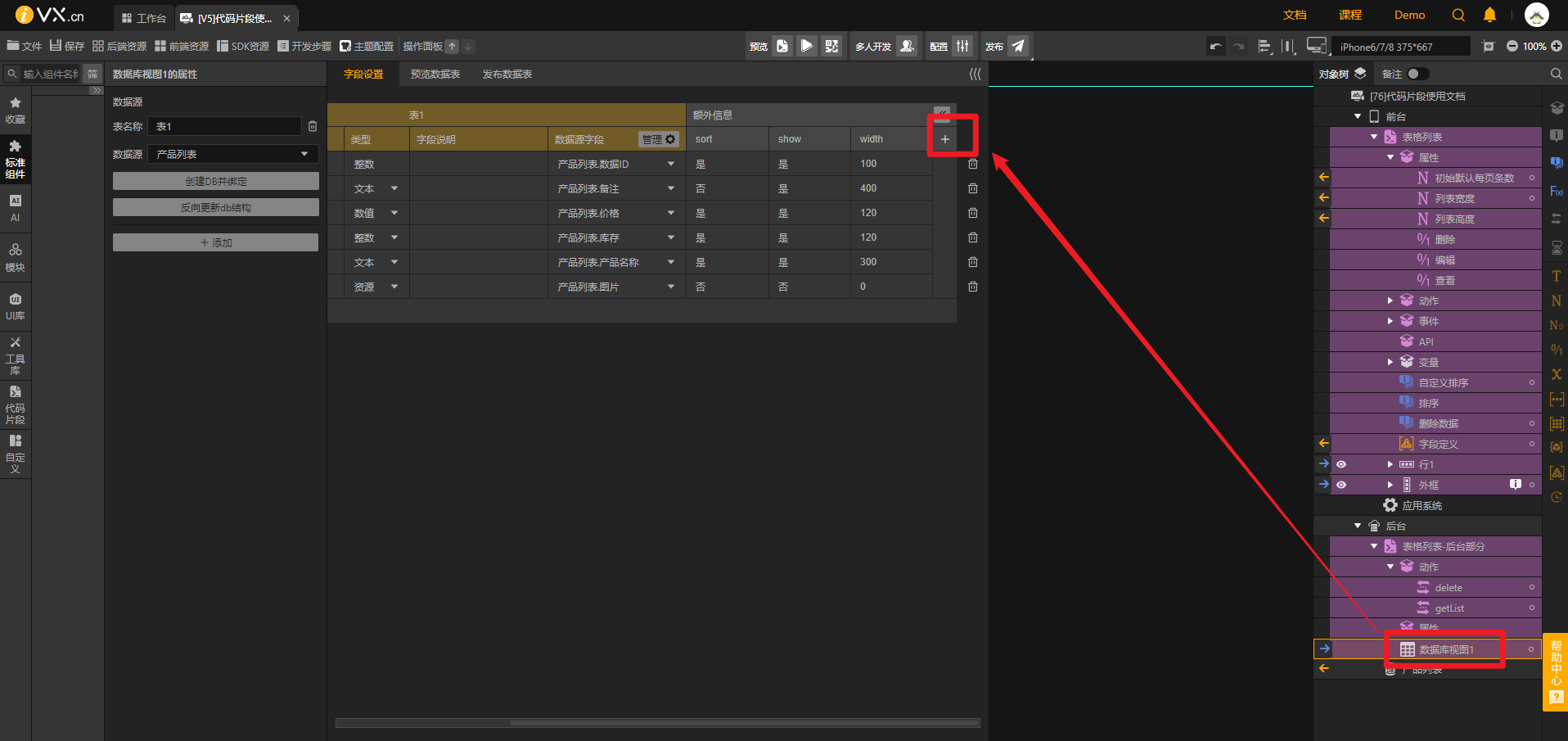This screenshot has height=741, width=1568.
Task: Toggle visibility eye for 外框
Action: click(1341, 485)
